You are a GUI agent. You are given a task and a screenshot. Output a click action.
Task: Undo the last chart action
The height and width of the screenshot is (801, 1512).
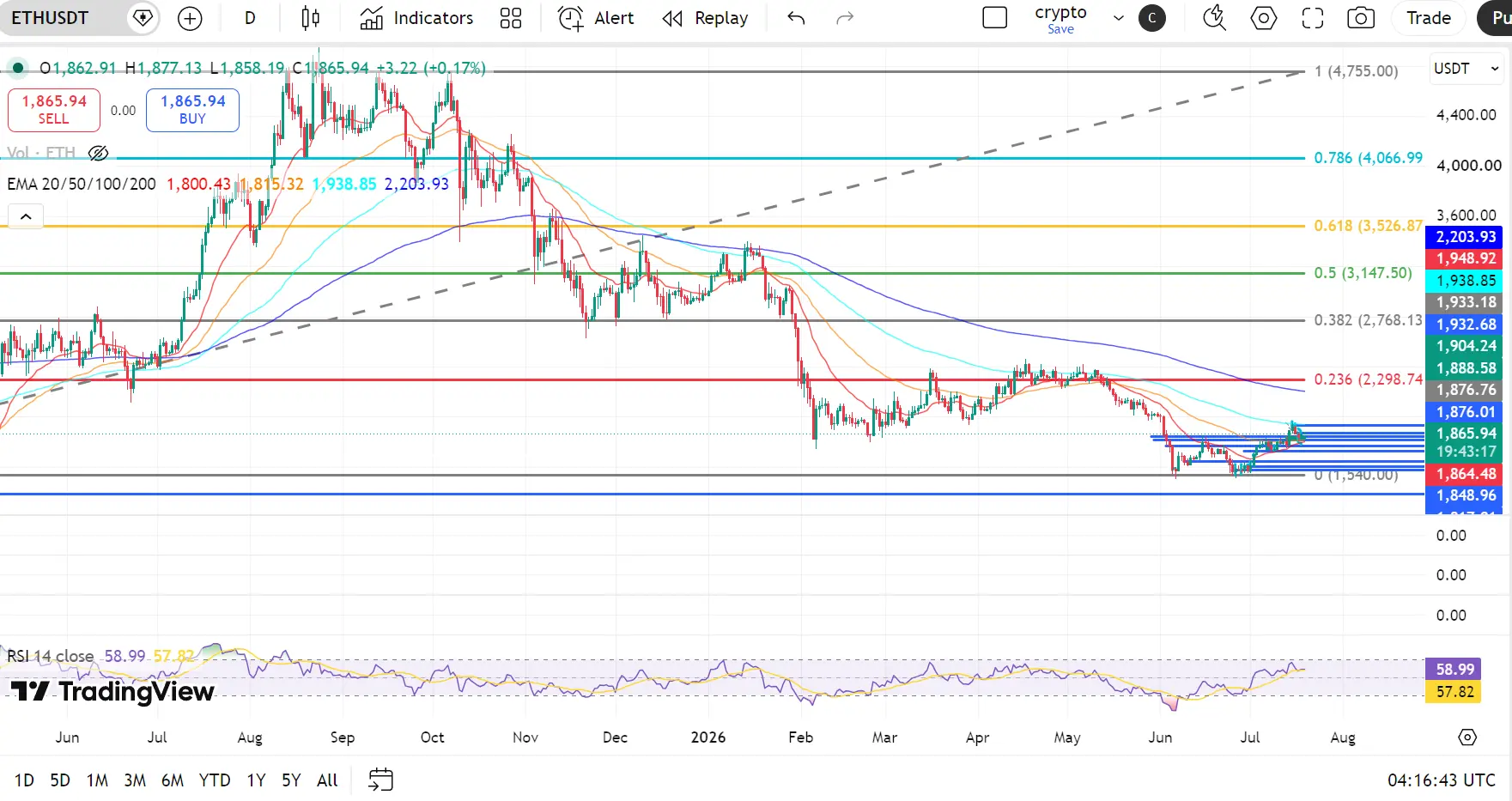point(796,18)
